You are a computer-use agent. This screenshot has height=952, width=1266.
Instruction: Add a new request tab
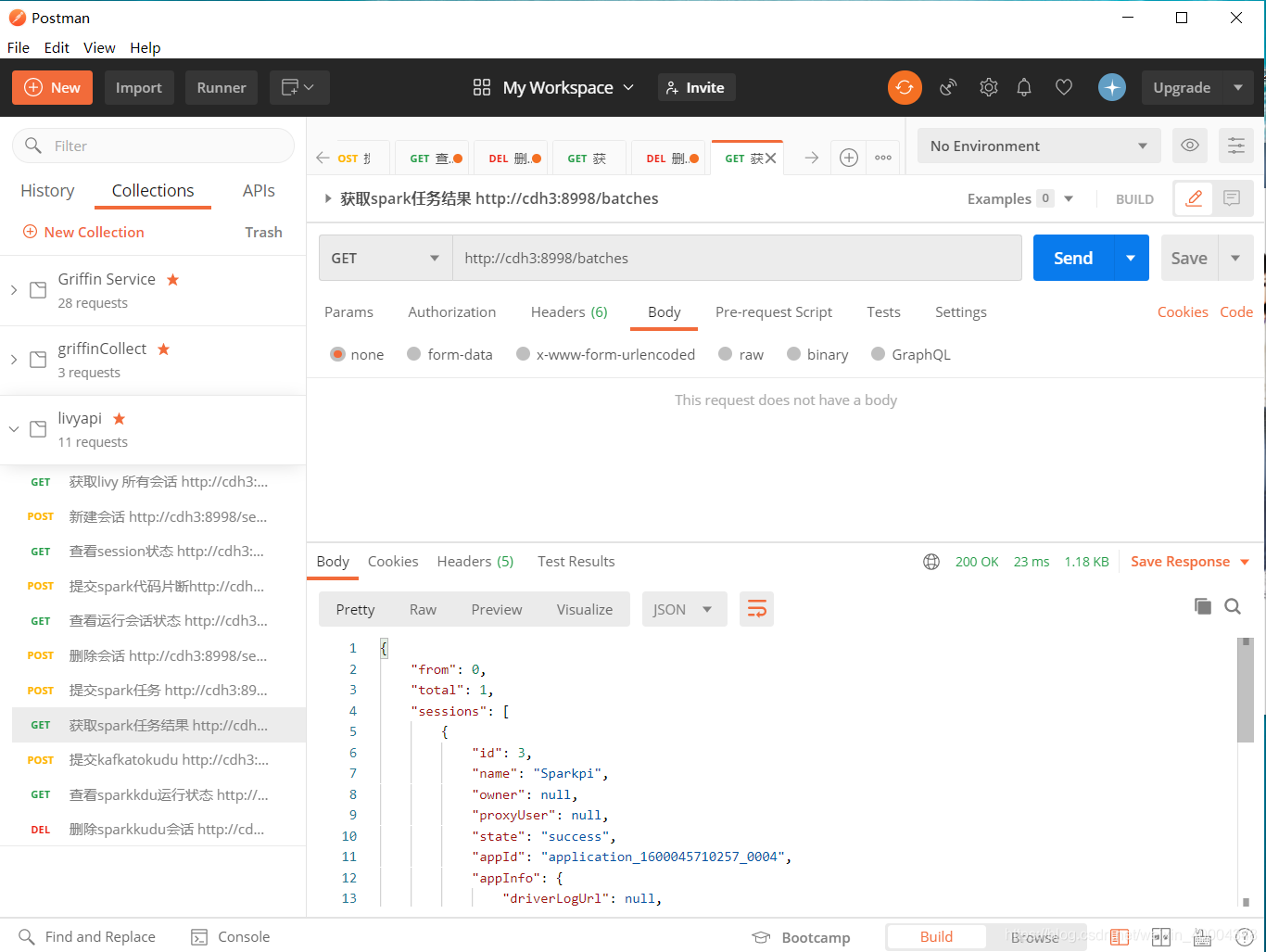coord(849,158)
